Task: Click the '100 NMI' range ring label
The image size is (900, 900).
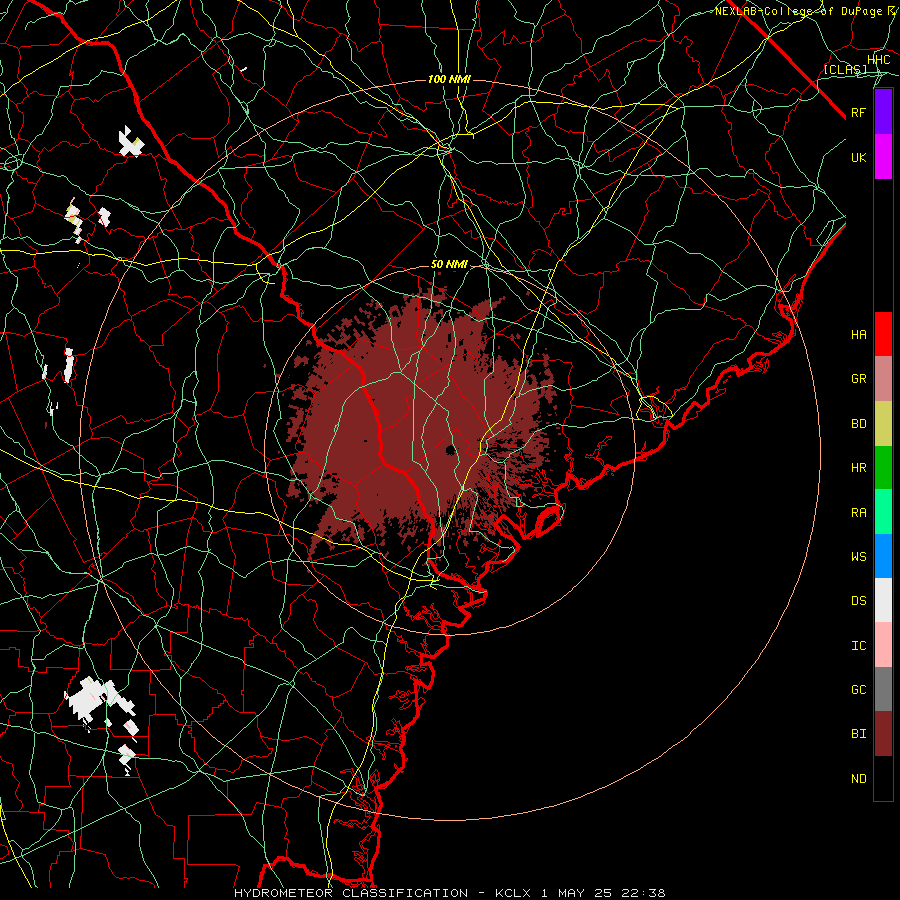Action: click(449, 79)
